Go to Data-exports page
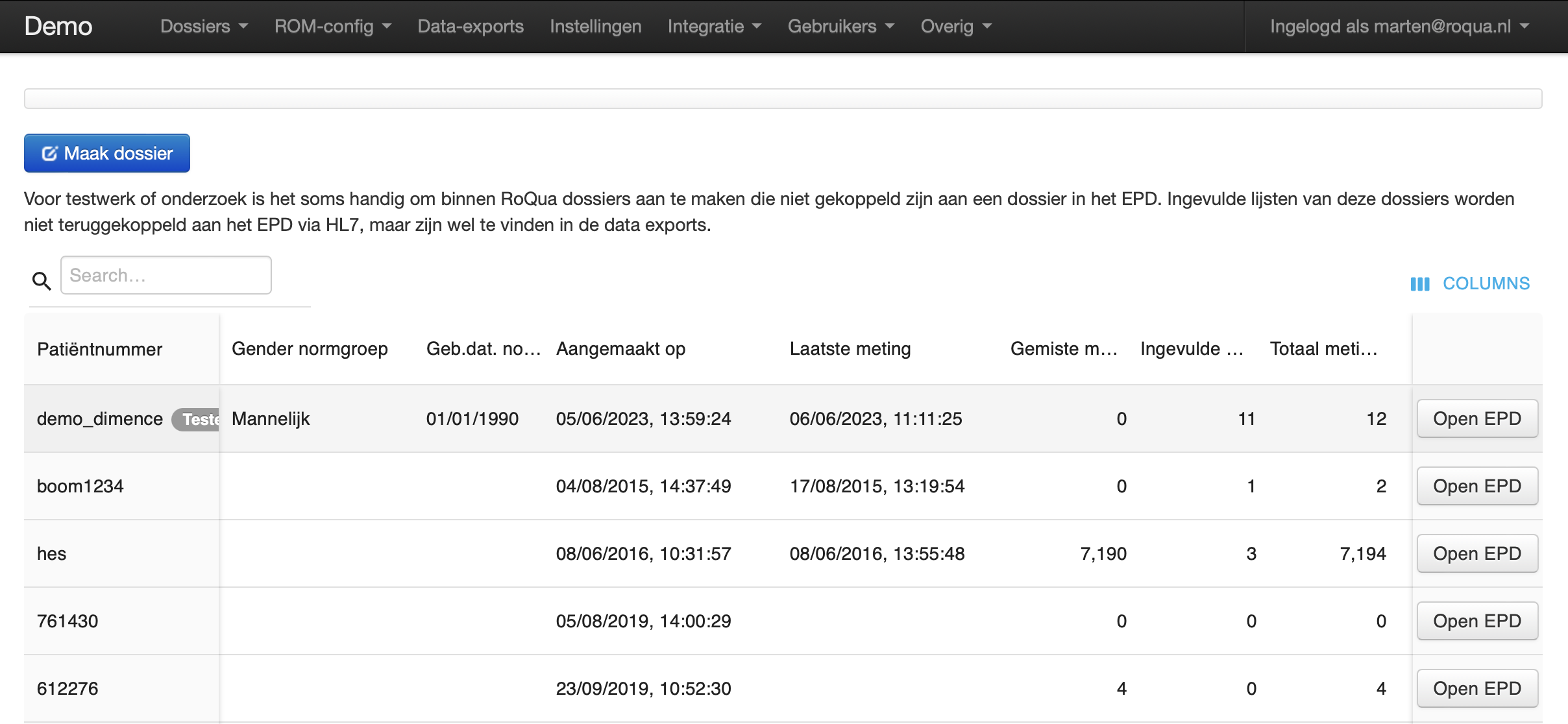 [x=471, y=26]
